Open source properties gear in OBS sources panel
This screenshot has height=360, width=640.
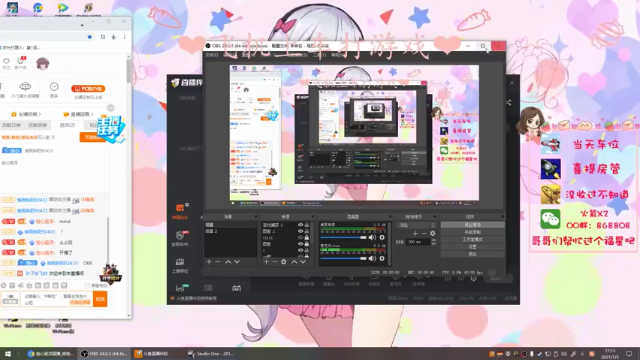click(284, 262)
